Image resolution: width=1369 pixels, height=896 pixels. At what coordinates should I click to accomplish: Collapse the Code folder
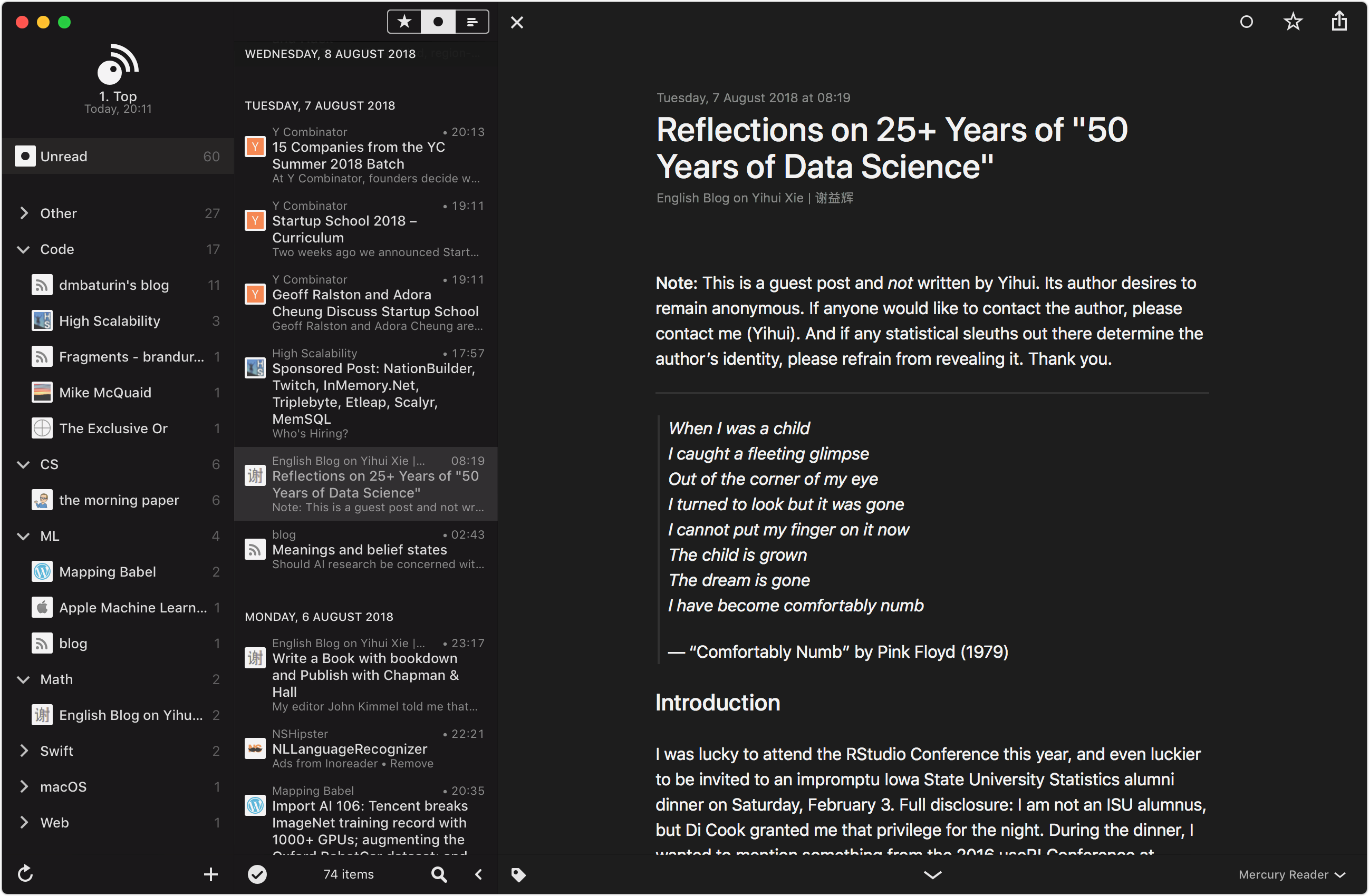tap(24, 249)
